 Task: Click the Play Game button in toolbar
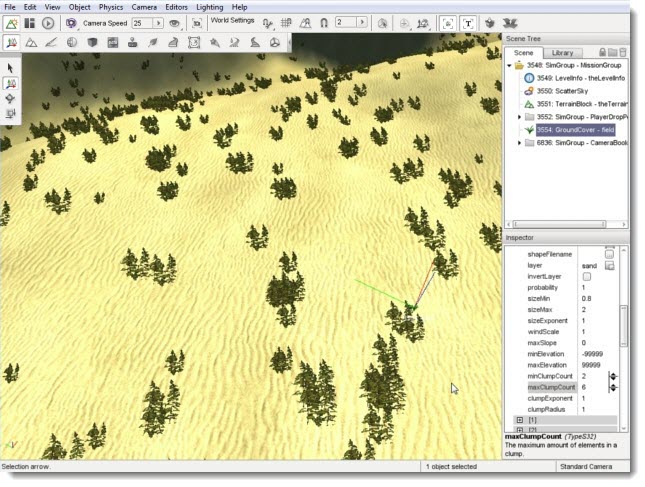(48, 22)
